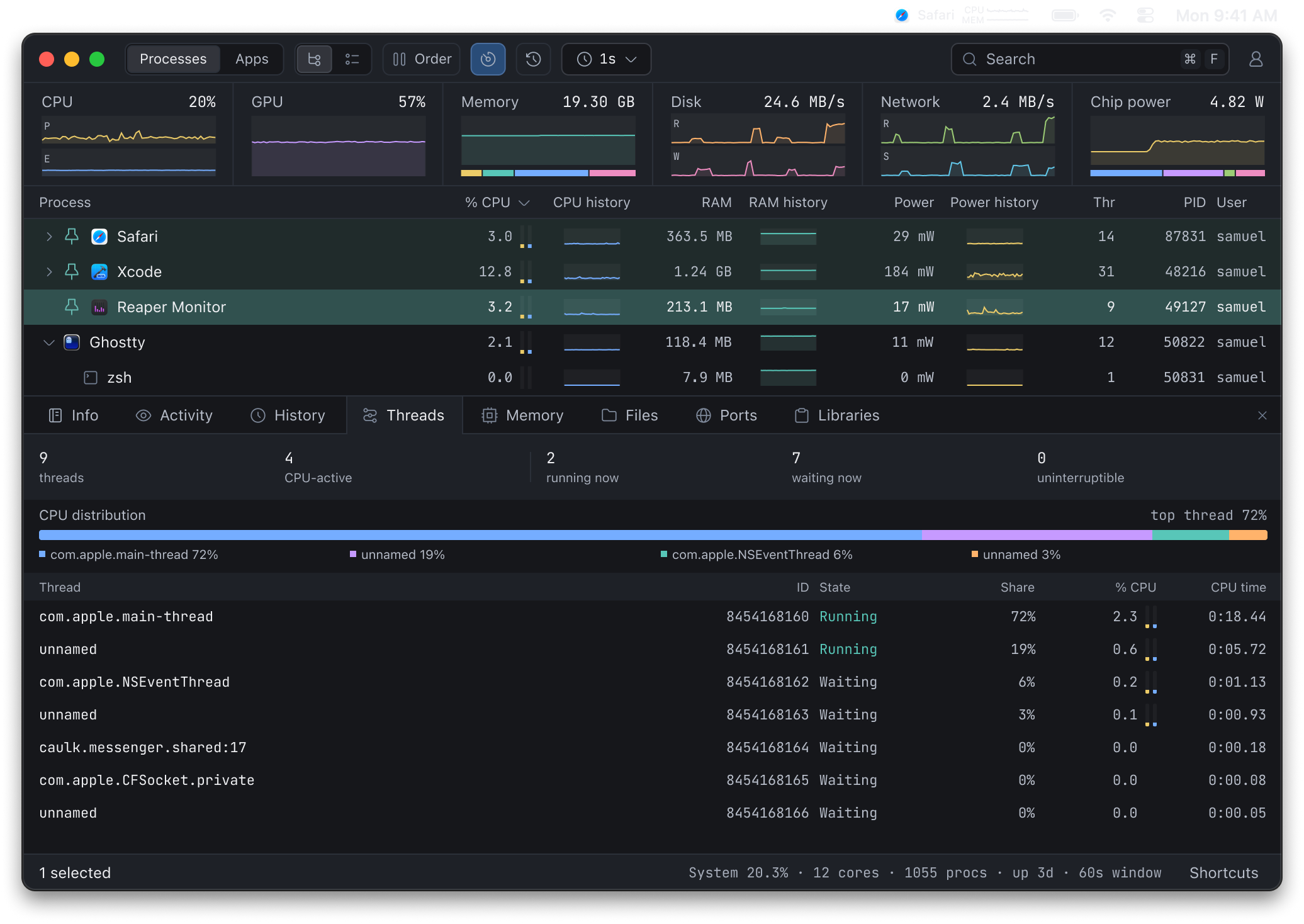Switch to tree hierarchy view icon

(314, 59)
